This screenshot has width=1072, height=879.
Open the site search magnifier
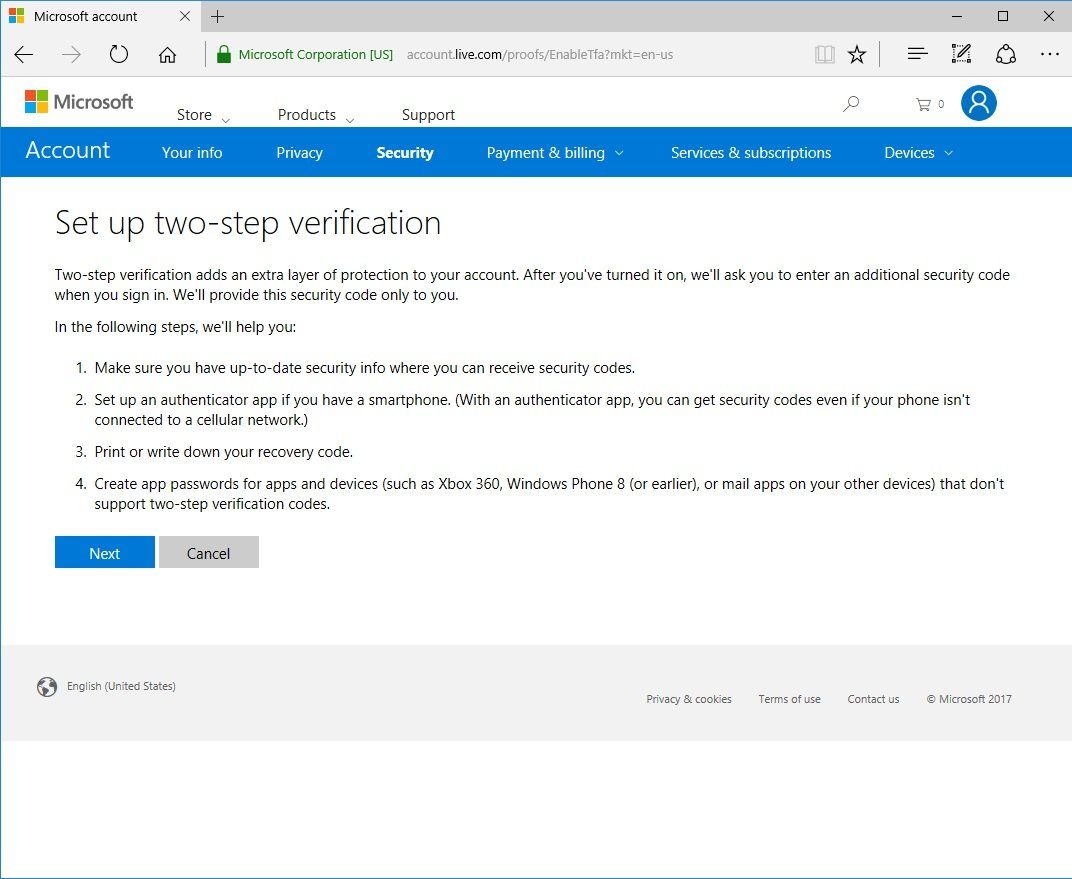pos(850,103)
